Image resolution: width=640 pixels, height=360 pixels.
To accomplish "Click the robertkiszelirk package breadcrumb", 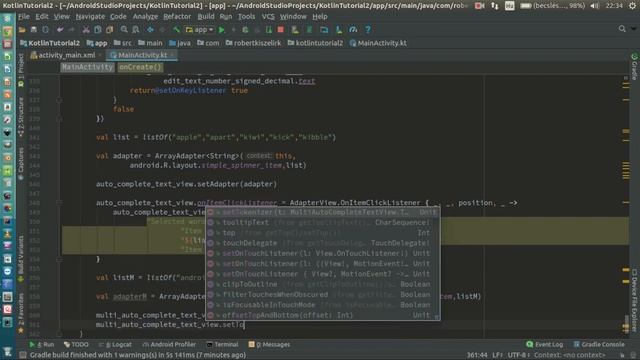I will click(253, 43).
